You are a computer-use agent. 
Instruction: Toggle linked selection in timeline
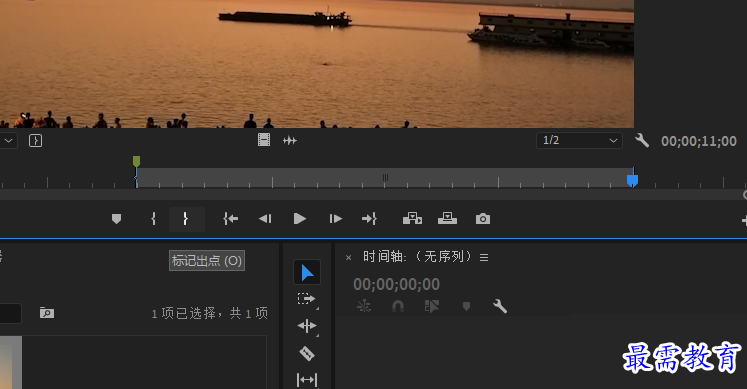[432, 306]
